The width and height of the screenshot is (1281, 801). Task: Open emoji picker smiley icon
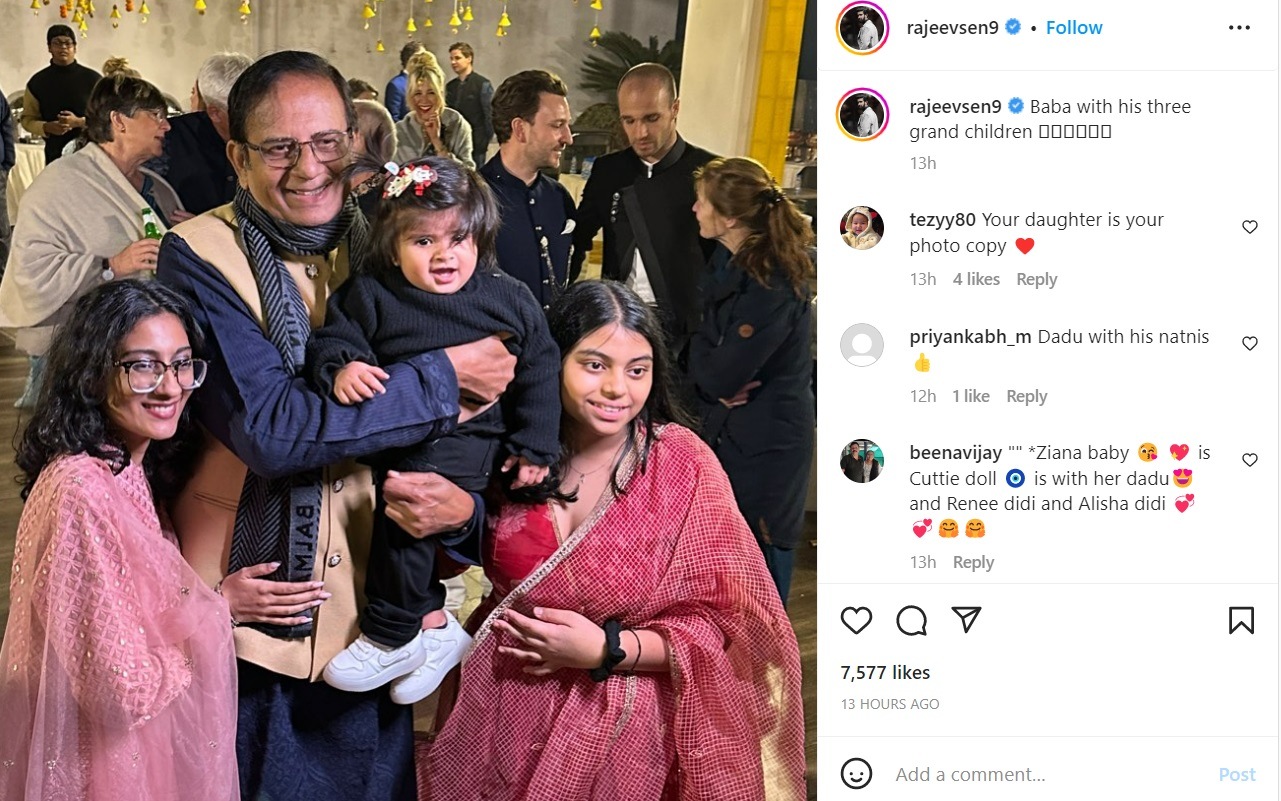[856, 774]
